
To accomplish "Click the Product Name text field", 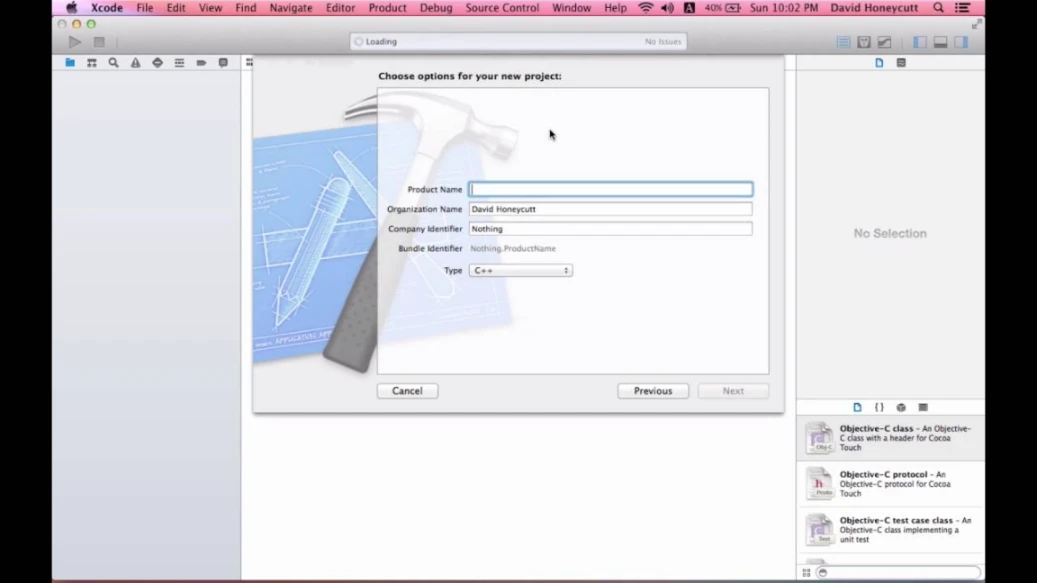I will click(x=610, y=189).
